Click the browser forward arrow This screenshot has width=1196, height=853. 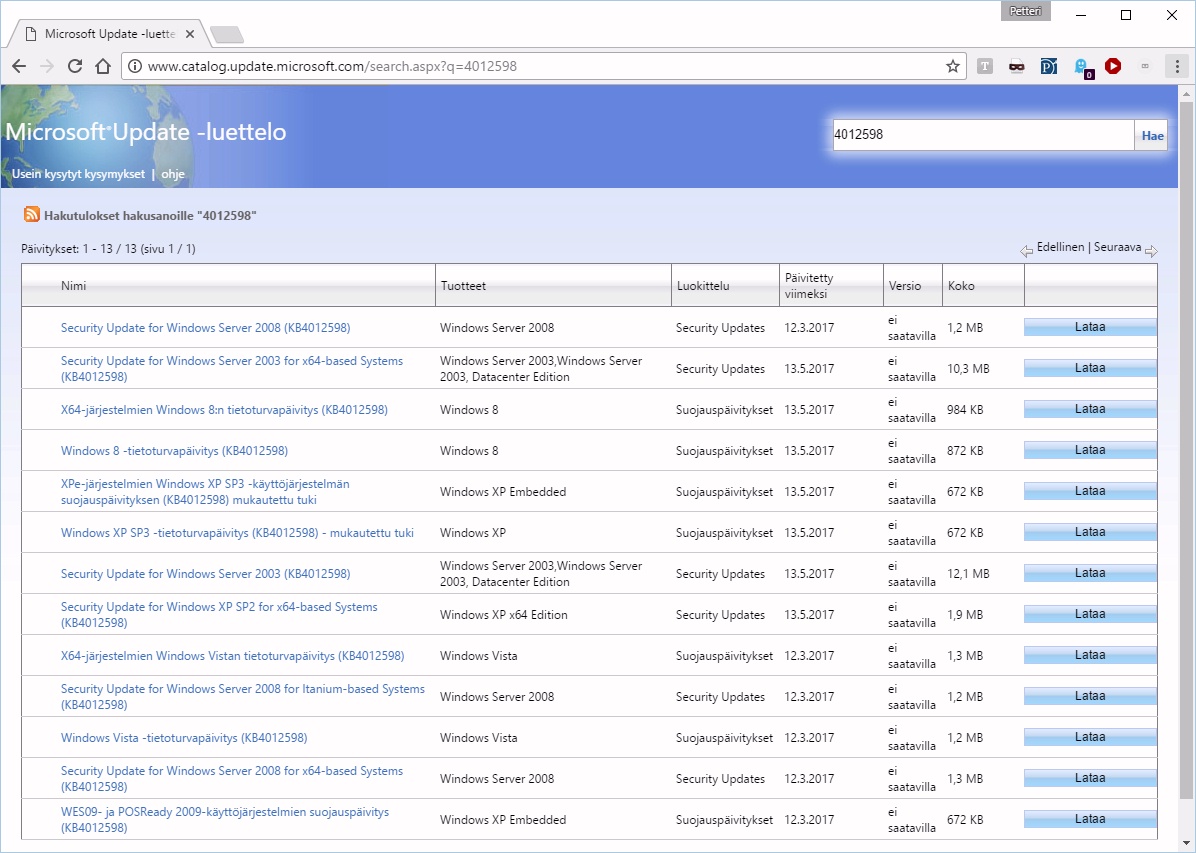pyautogui.click(x=47, y=66)
